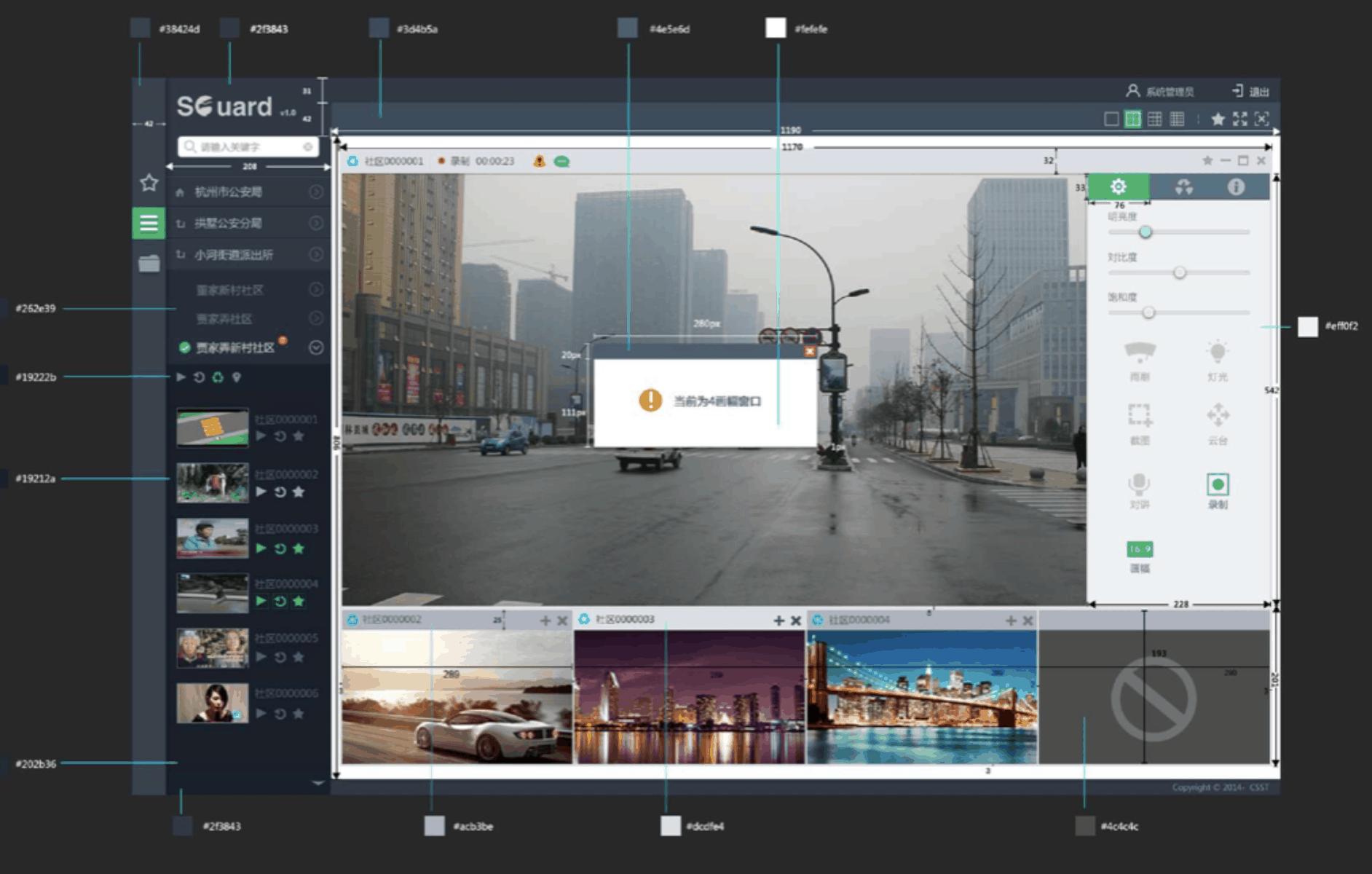Open playback history for 社区0000006
Screen dimensions: 1372x874
coord(280,714)
